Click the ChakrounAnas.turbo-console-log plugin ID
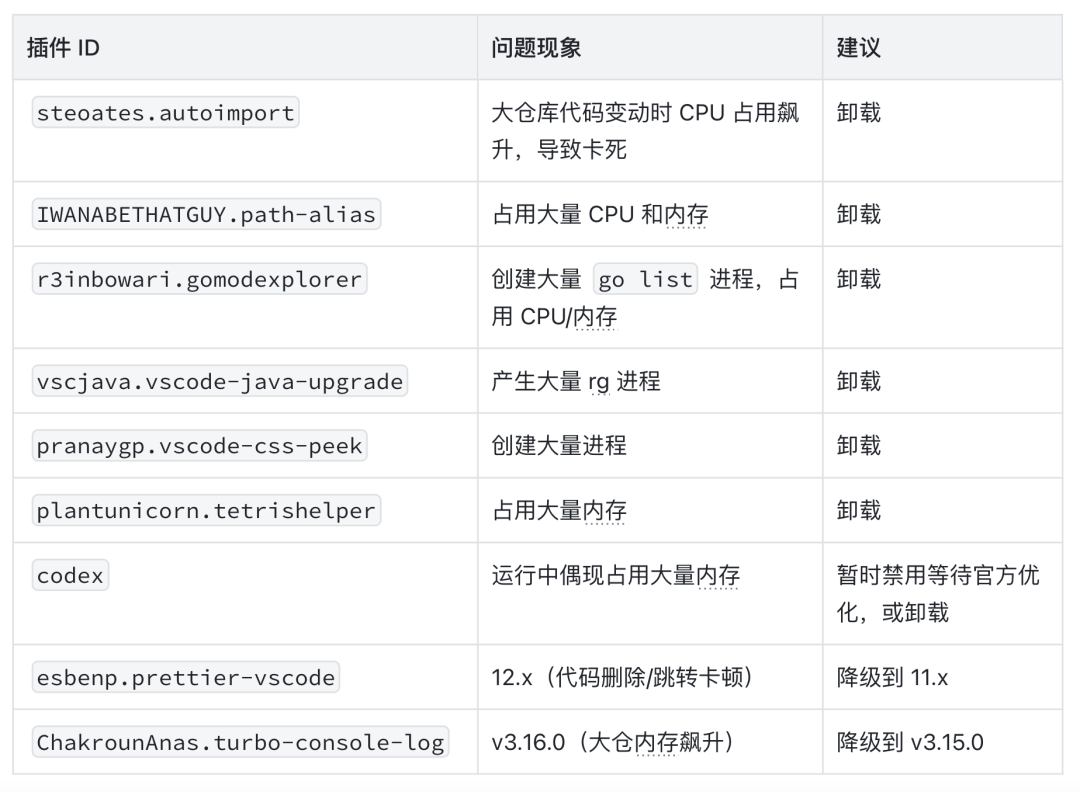This screenshot has height=792, width=1080. coord(240,742)
